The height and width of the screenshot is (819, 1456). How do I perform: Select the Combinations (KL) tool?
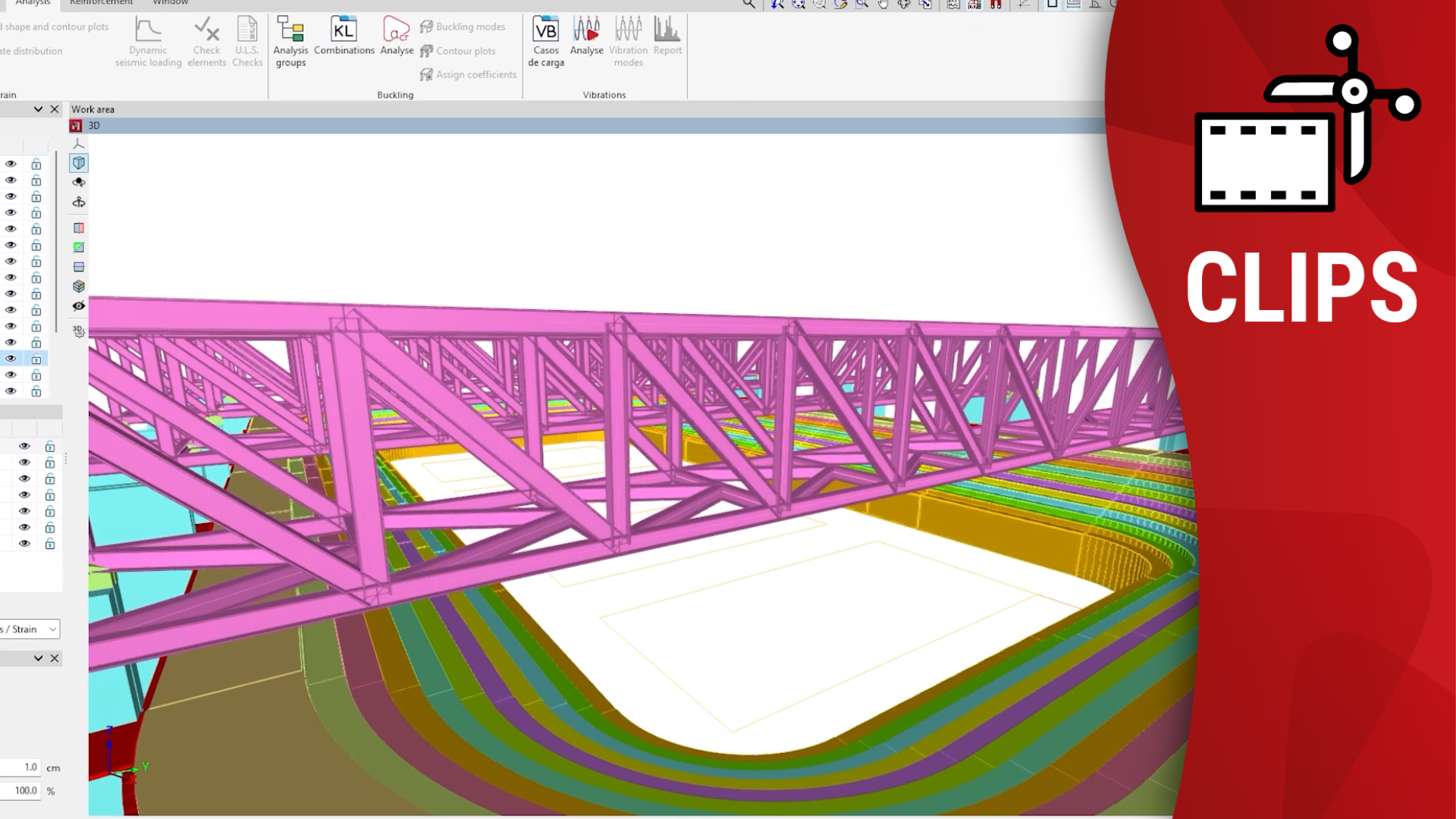tap(344, 34)
